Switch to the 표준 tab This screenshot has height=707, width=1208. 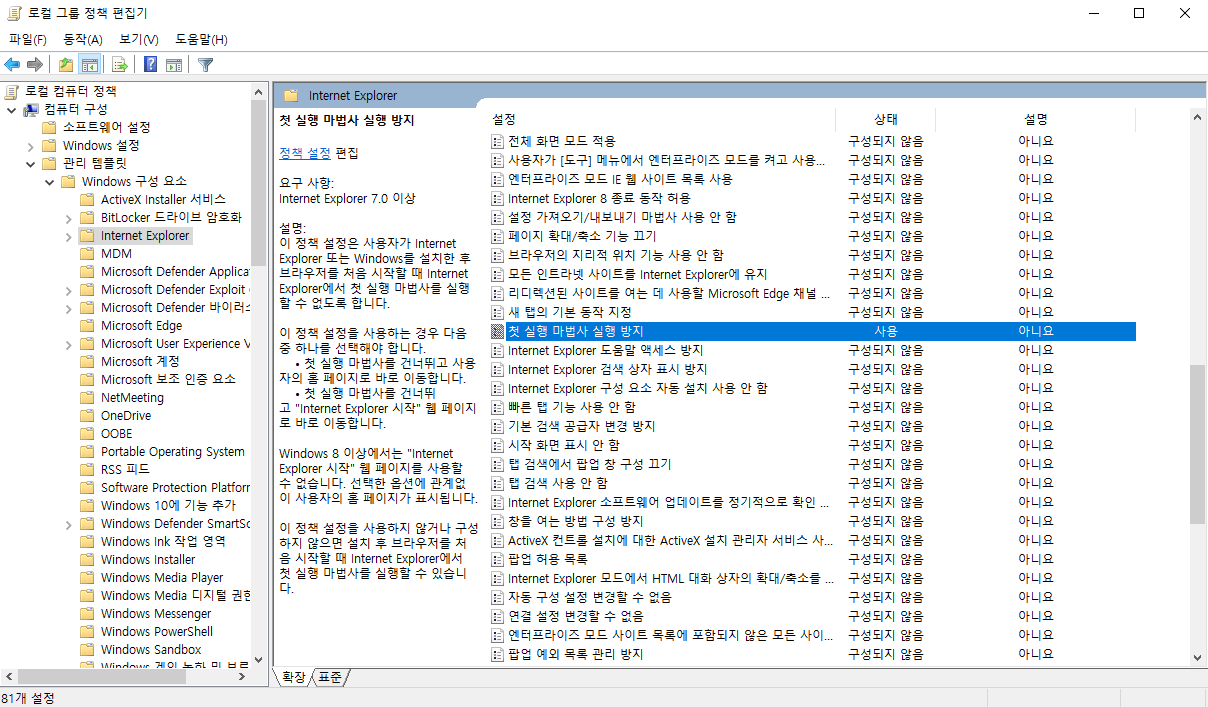coord(330,677)
